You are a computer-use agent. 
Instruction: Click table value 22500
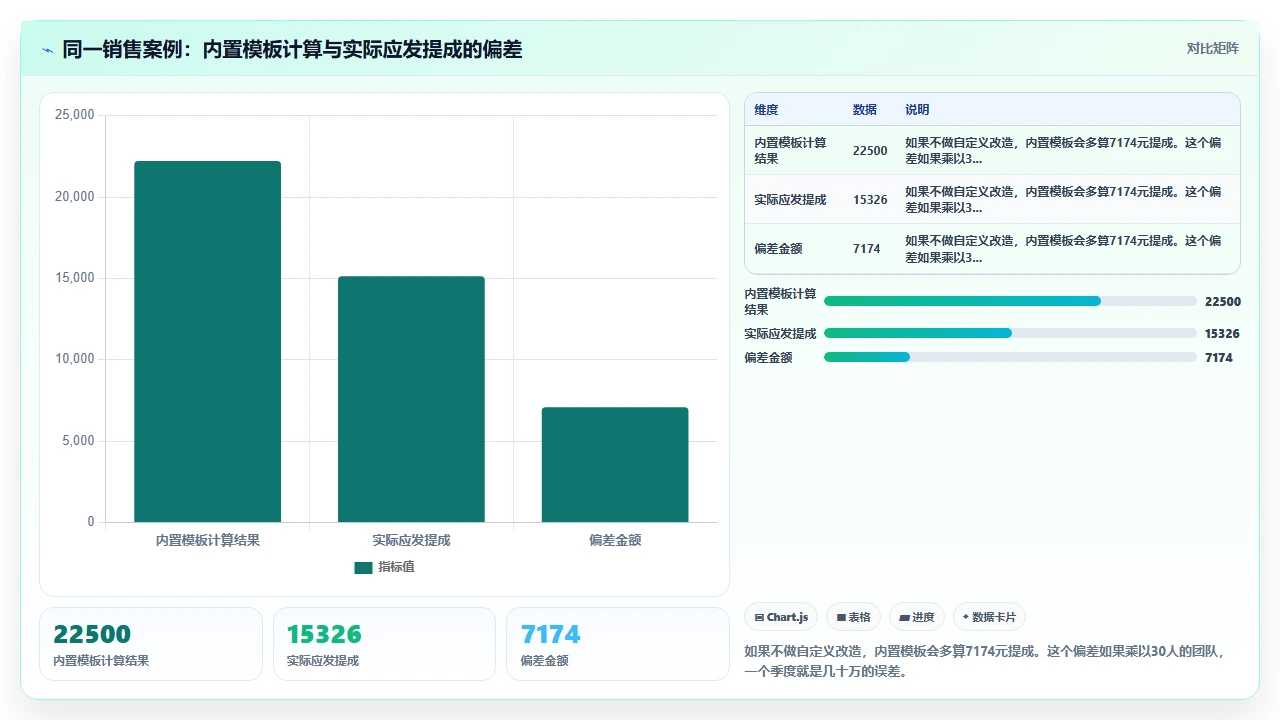coord(870,150)
